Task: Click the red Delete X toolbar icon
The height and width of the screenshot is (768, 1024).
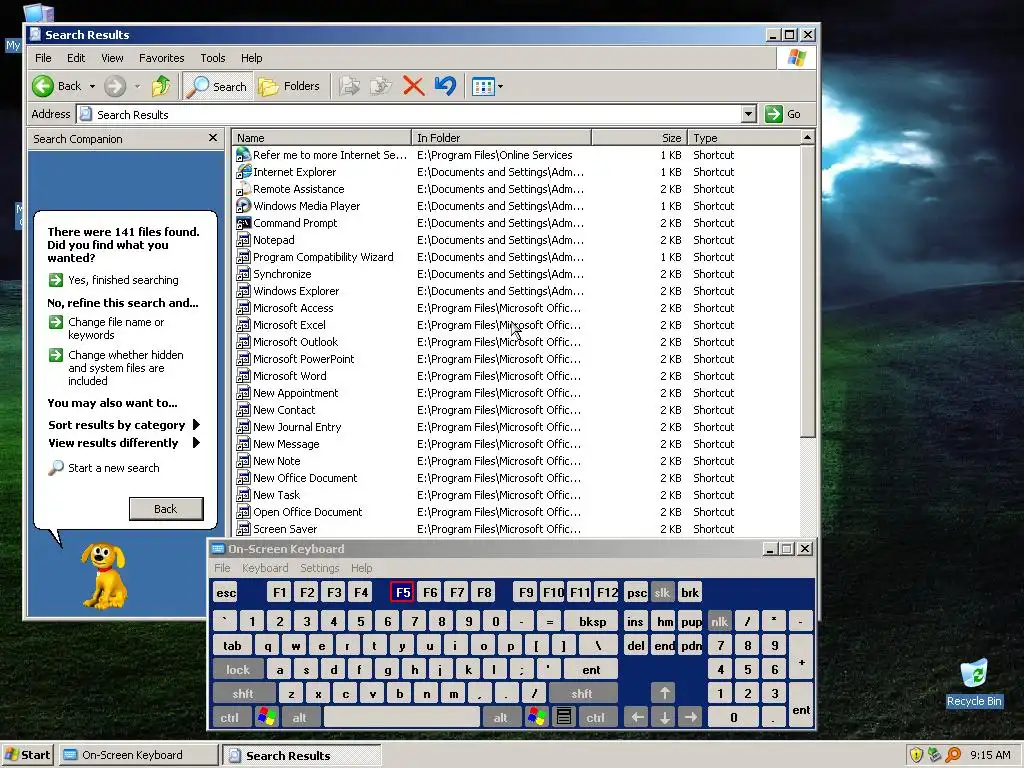Action: (x=413, y=86)
